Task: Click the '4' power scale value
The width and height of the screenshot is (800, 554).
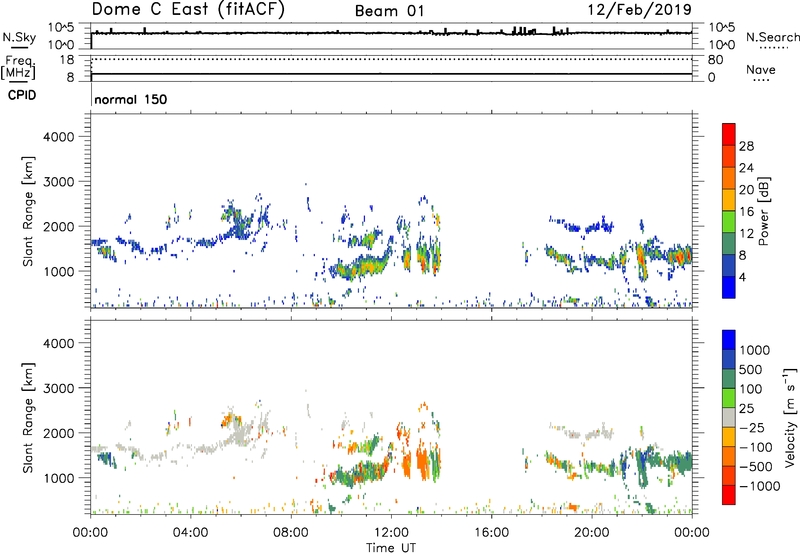Action: pos(742,277)
